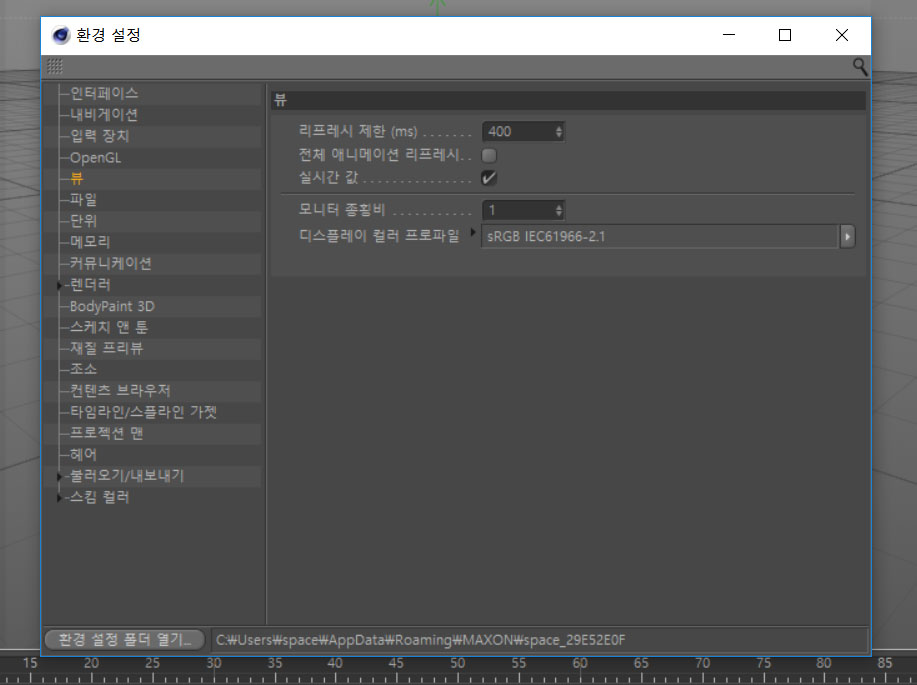Uncheck the 실시간 값 checkbox

tap(489, 178)
